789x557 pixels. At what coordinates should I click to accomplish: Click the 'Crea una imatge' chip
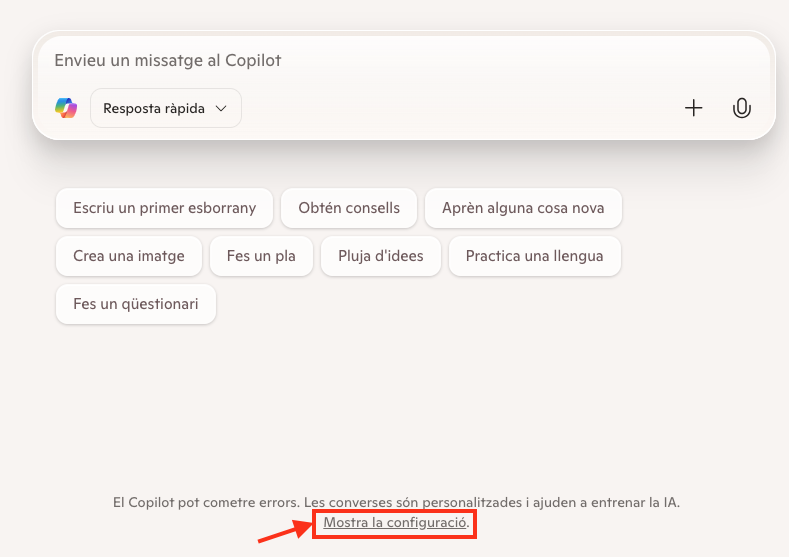tap(129, 256)
